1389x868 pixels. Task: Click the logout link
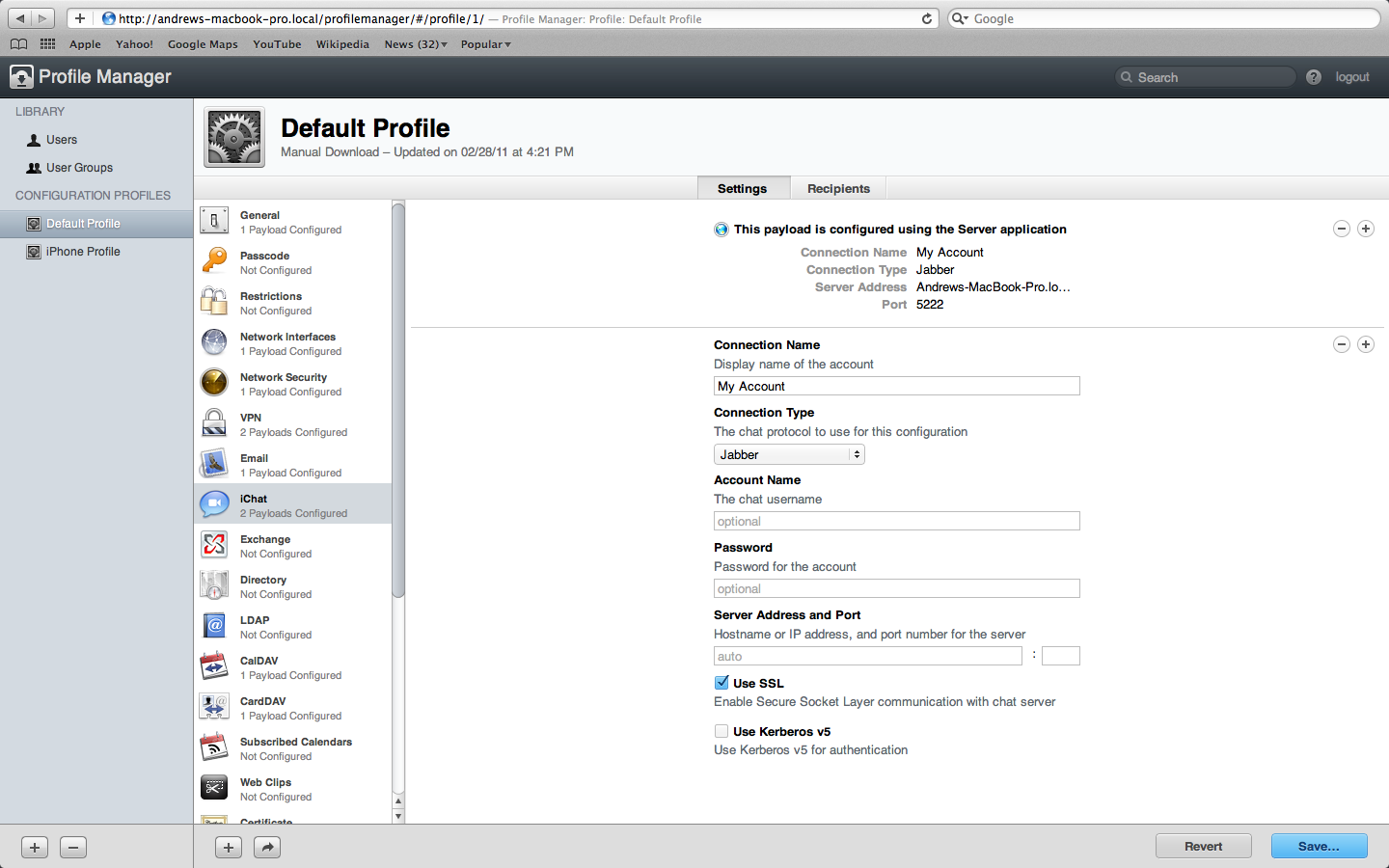click(1352, 77)
